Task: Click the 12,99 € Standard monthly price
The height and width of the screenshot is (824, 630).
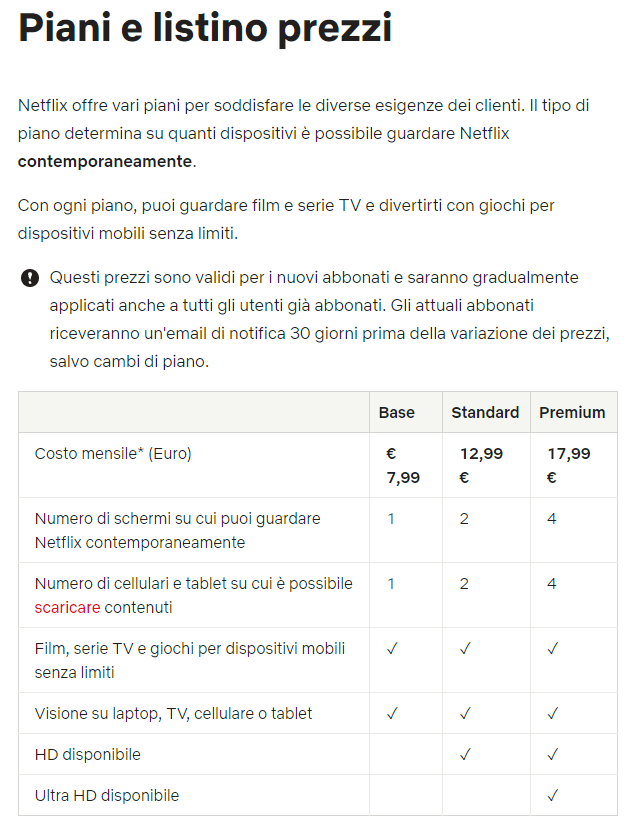Action: pyautogui.click(x=481, y=465)
